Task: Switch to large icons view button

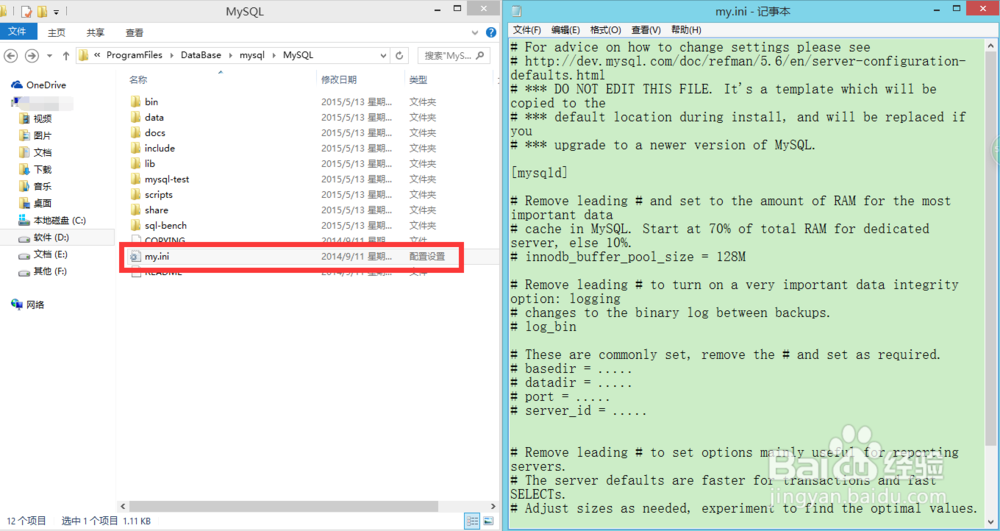Action: 489,521
